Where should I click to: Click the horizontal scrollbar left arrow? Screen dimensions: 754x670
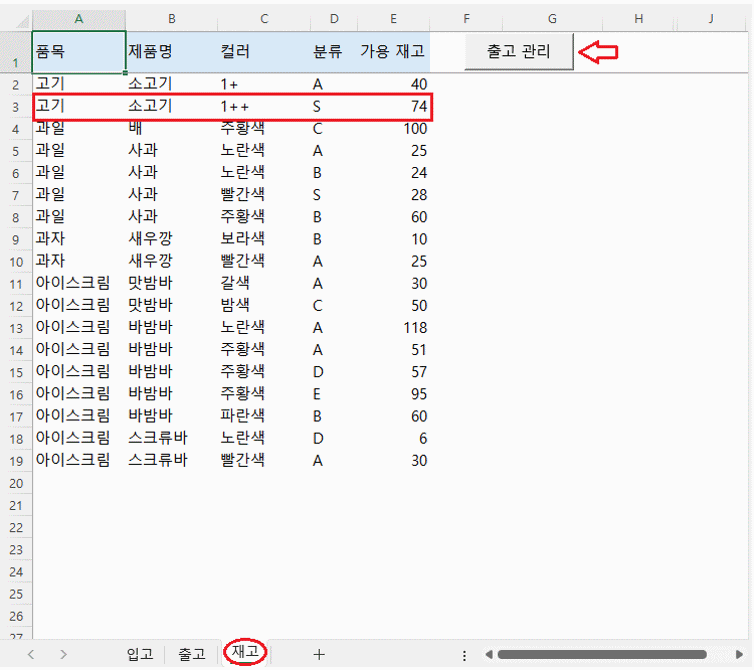click(x=490, y=655)
